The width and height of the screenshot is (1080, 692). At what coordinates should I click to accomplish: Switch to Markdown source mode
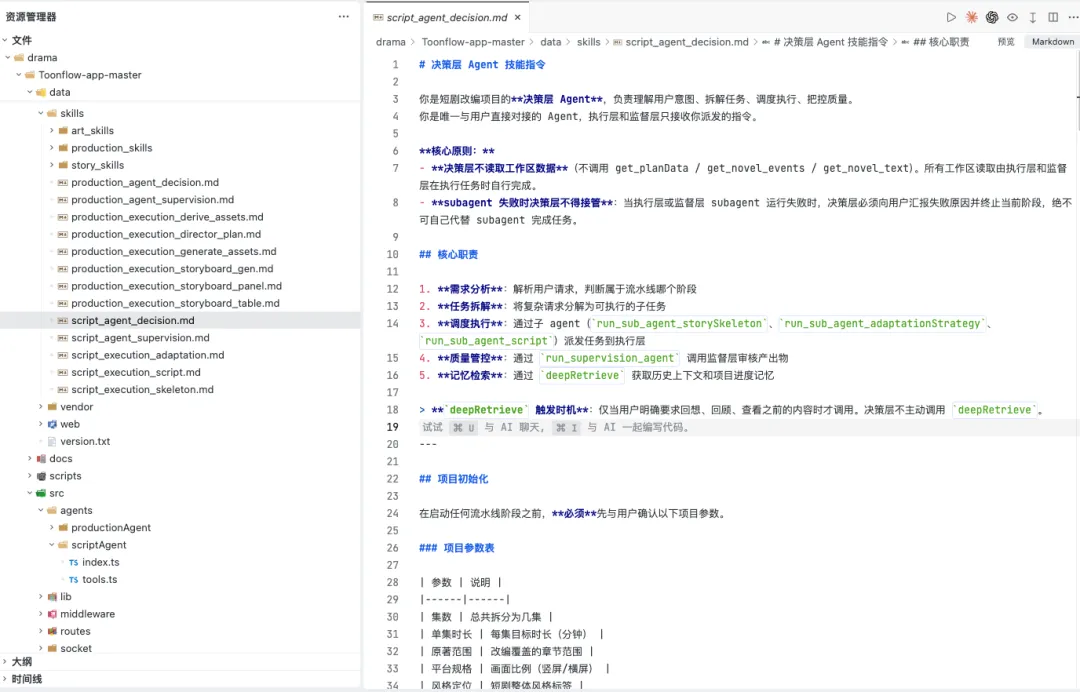(1052, 42)
